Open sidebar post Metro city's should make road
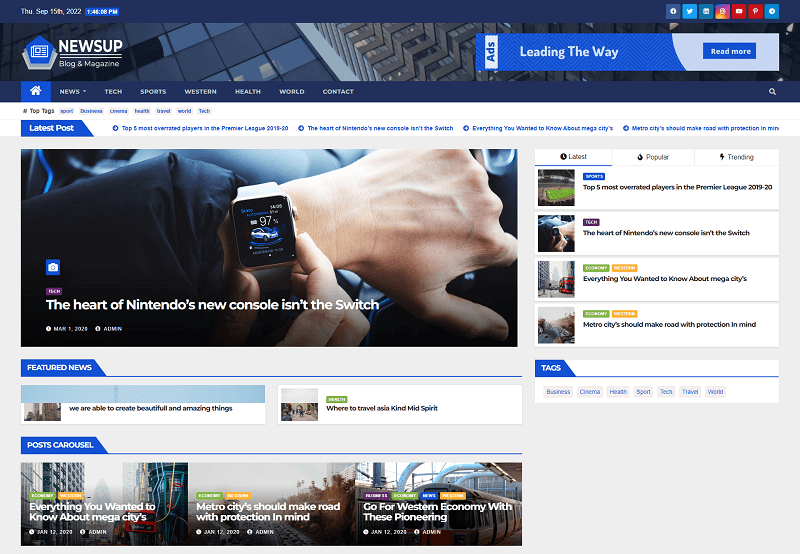800x554 pixels. pyautogui.click(x=669, y=324)
